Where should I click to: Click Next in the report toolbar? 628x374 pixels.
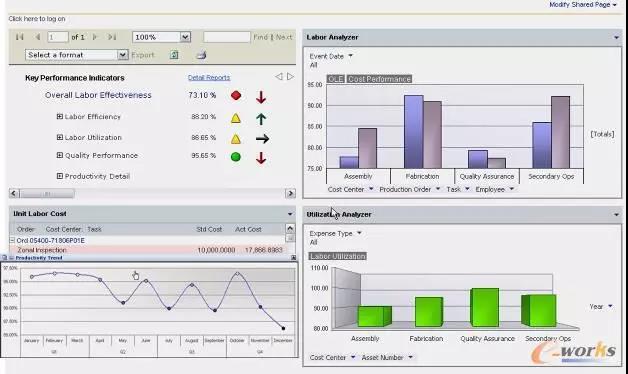(x=284, y=37)
